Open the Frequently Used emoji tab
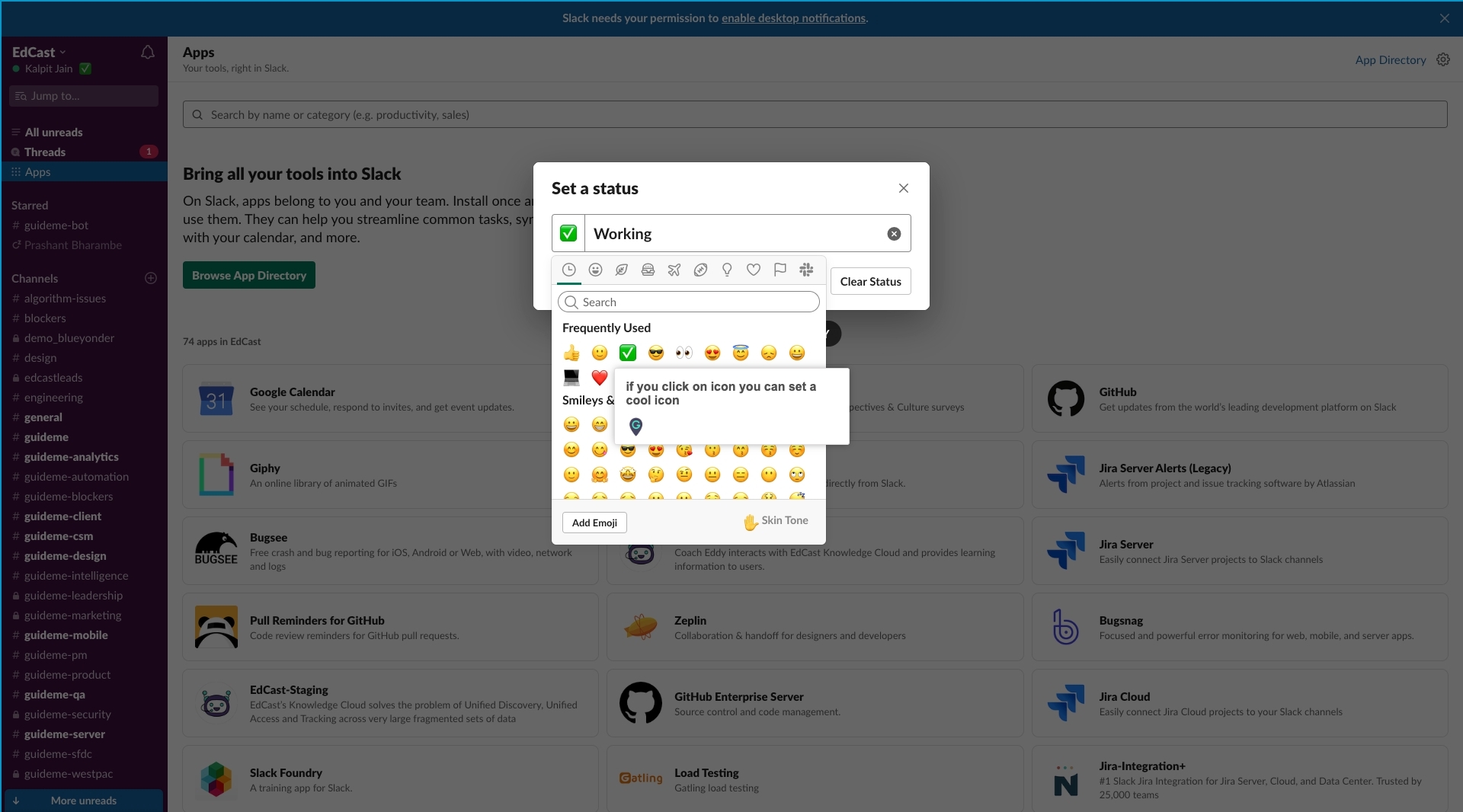The width and height of the screenshot is (1463, 812). 568,270
